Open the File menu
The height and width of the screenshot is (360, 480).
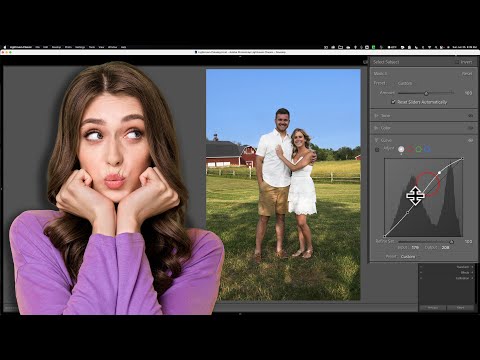[x=38, y=47]
